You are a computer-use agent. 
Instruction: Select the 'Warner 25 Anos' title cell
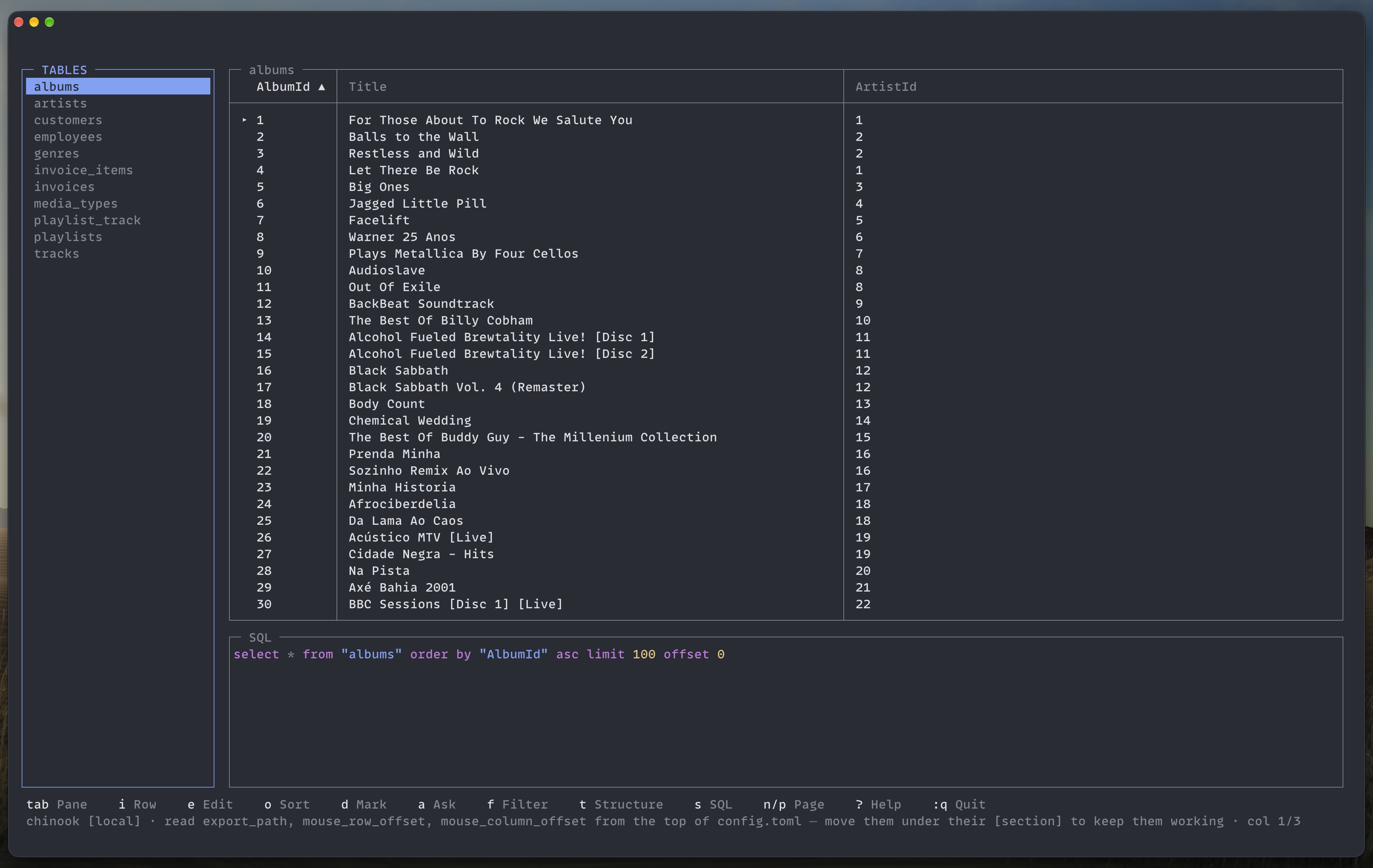402,237
